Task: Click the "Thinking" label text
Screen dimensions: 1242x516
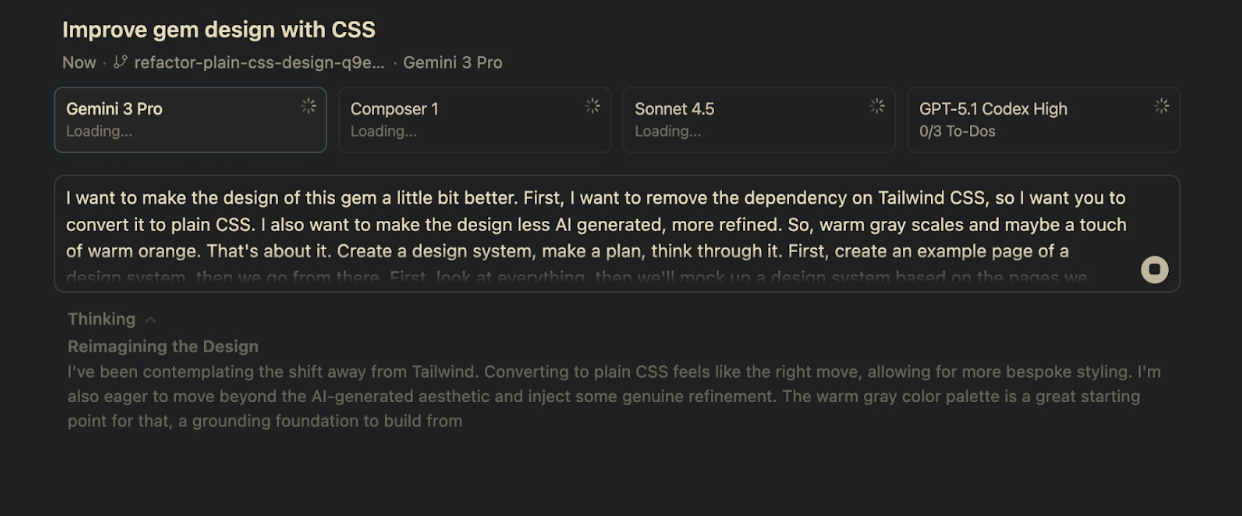Action: [x=101, y=319]
